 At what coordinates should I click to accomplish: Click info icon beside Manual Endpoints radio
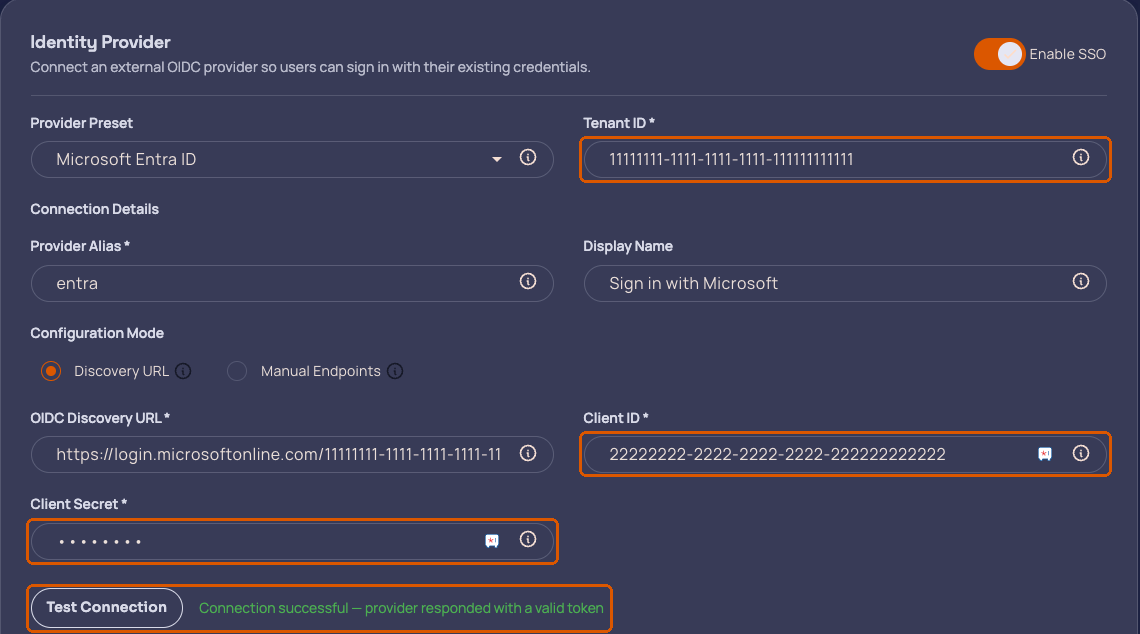point(395,372)
